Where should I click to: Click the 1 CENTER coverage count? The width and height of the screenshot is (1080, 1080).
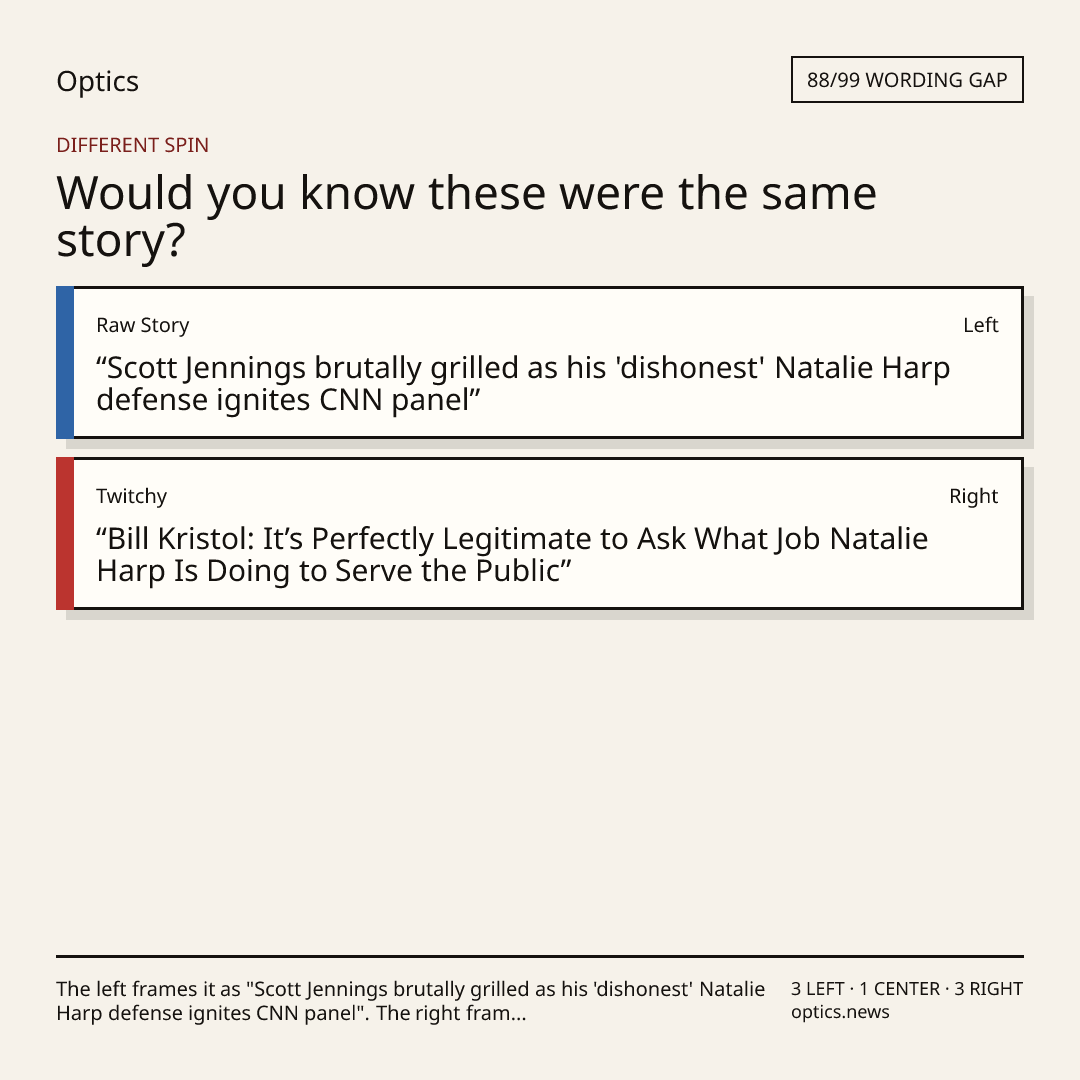point(900,989)
